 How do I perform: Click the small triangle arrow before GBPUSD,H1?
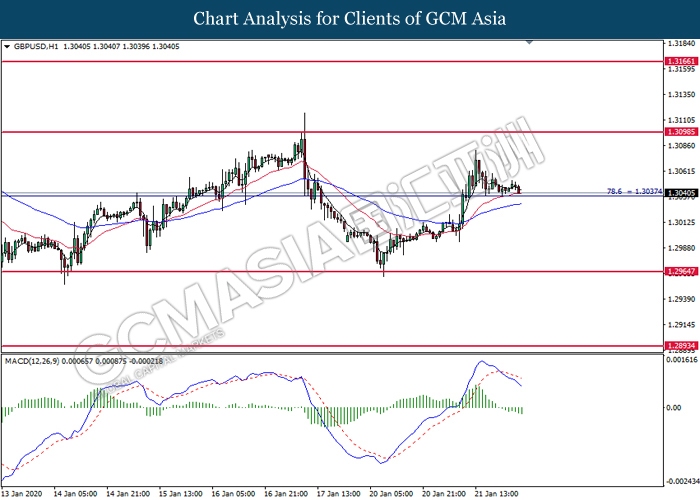click(x=7, y=46)
